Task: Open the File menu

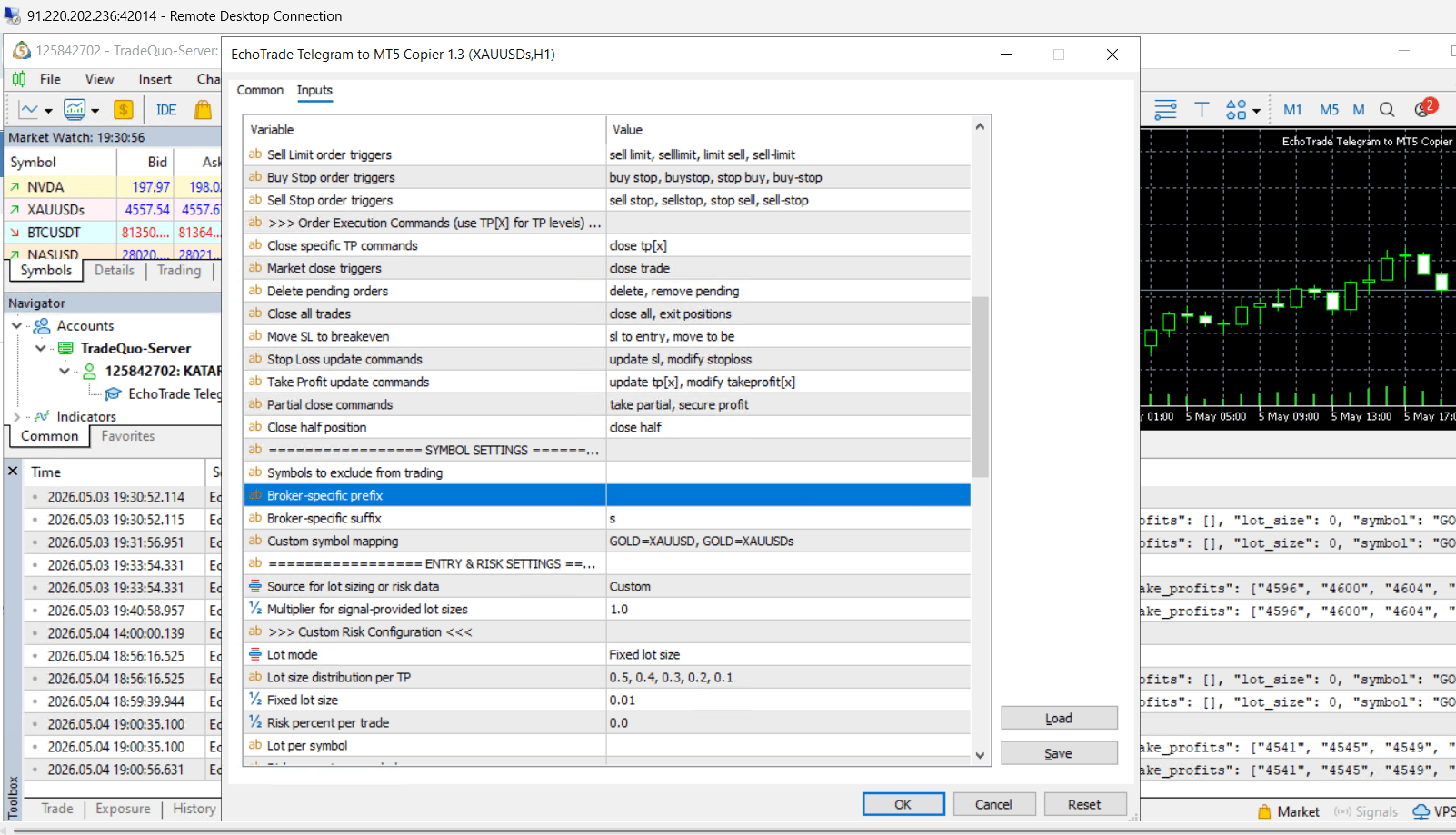Action: pyautogui.click(x=50, y=79)
